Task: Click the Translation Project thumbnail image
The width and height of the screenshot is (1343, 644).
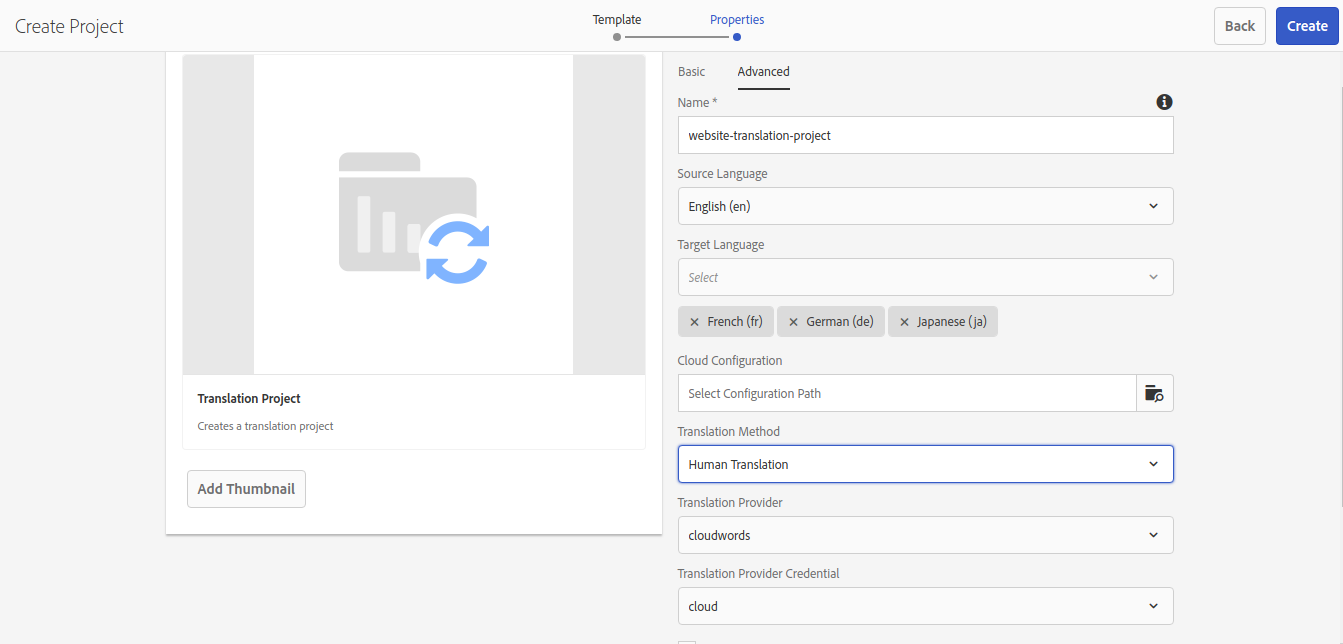Action: [x=413, y=215]
